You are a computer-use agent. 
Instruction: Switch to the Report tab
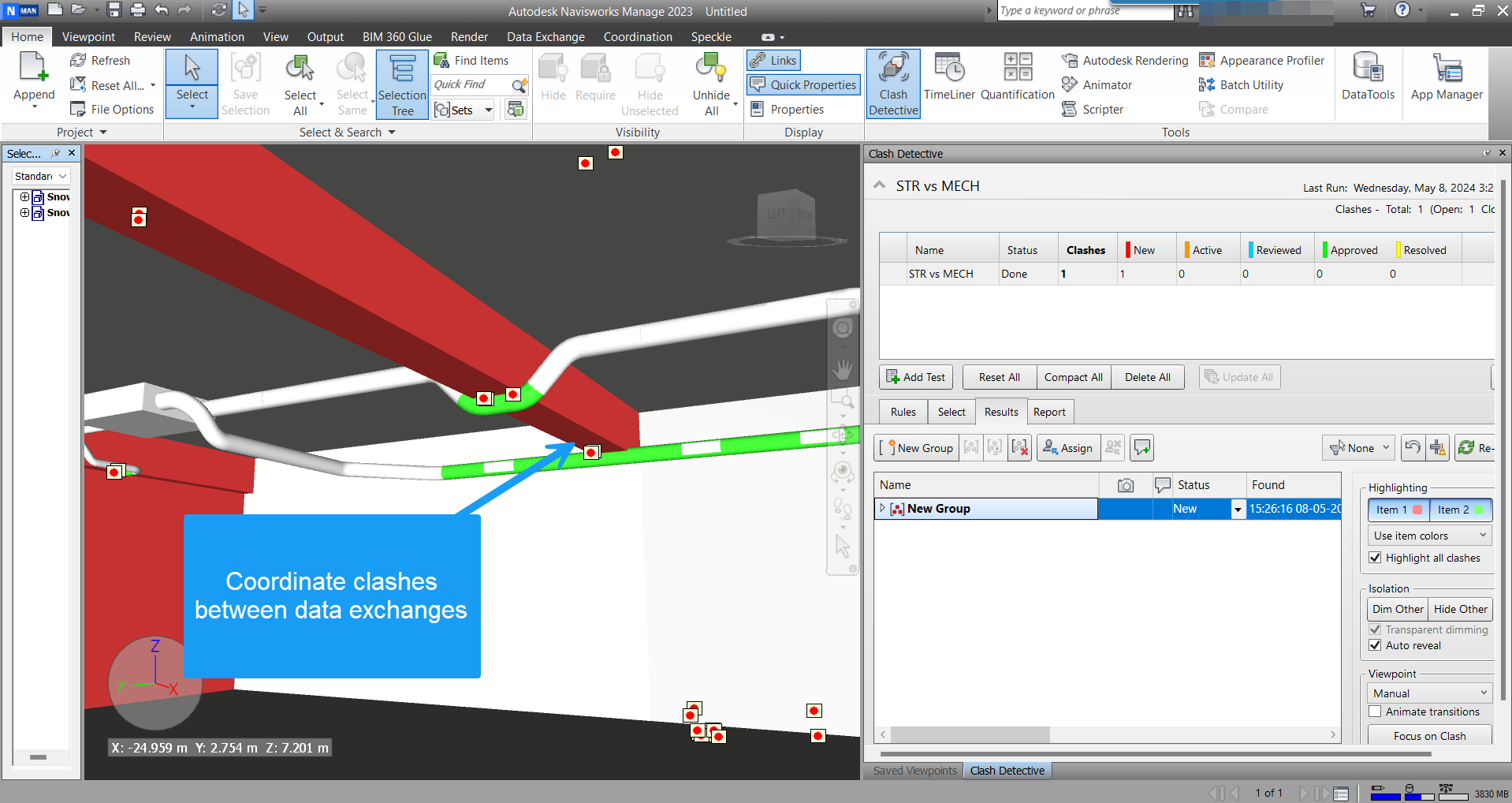(x=1049, y=412)
